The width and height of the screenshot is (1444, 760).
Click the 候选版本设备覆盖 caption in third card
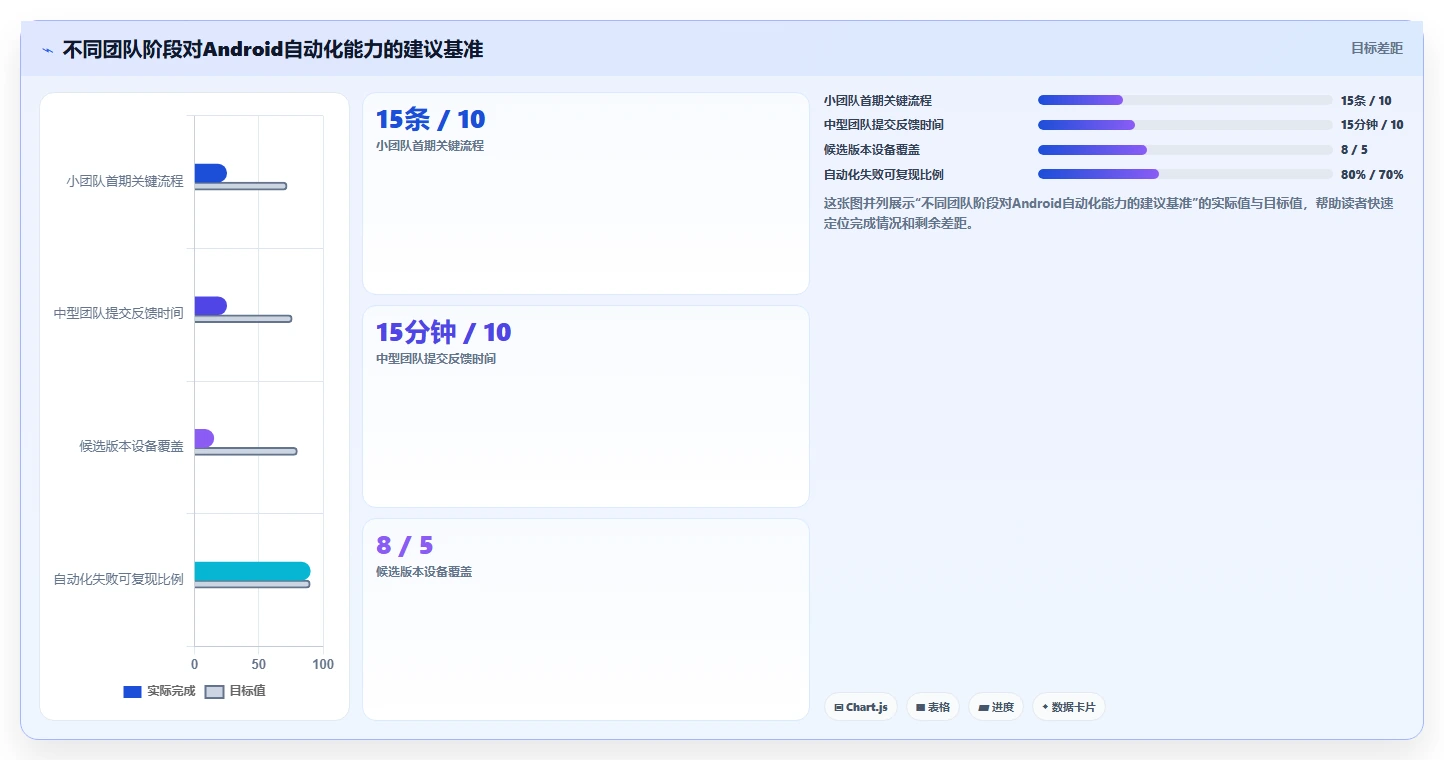424,571
